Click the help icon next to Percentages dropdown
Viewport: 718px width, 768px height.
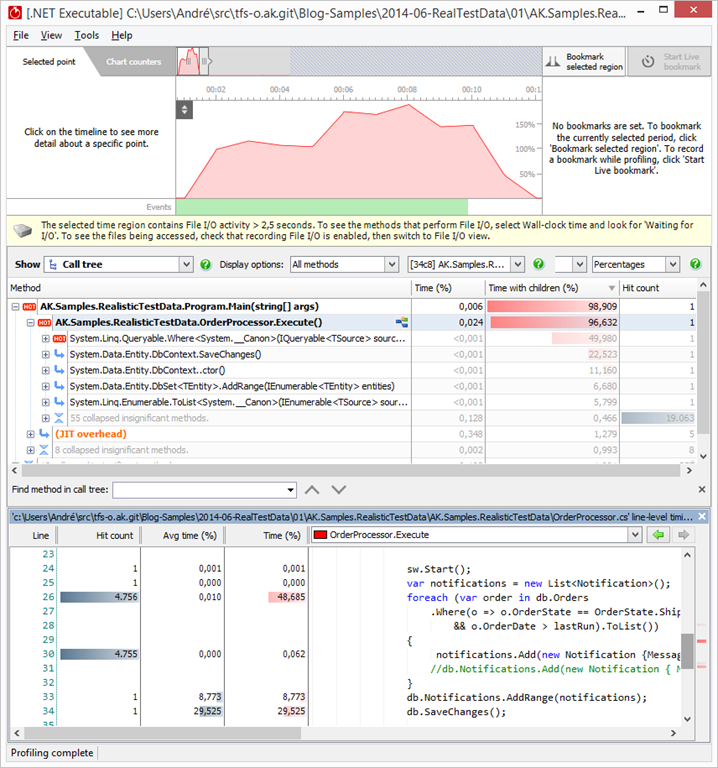695,264
